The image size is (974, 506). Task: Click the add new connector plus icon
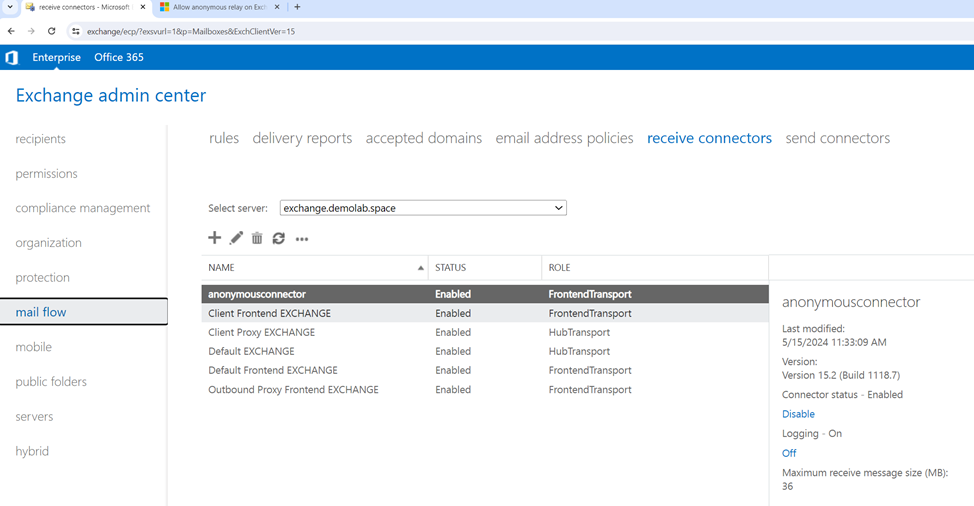[x=214, y=238]
